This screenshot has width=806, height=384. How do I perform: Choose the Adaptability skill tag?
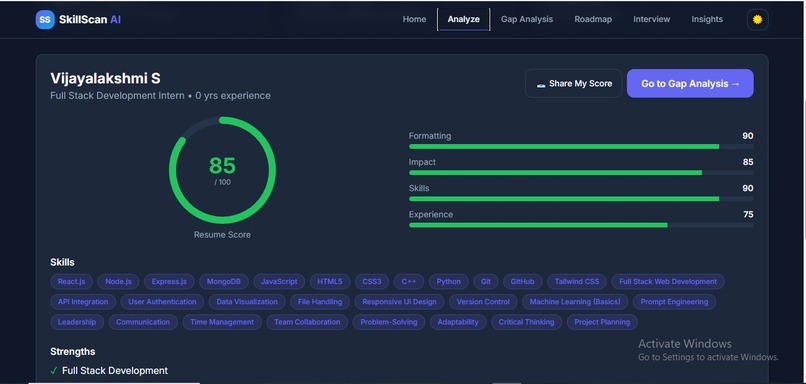tap(458, 322)
